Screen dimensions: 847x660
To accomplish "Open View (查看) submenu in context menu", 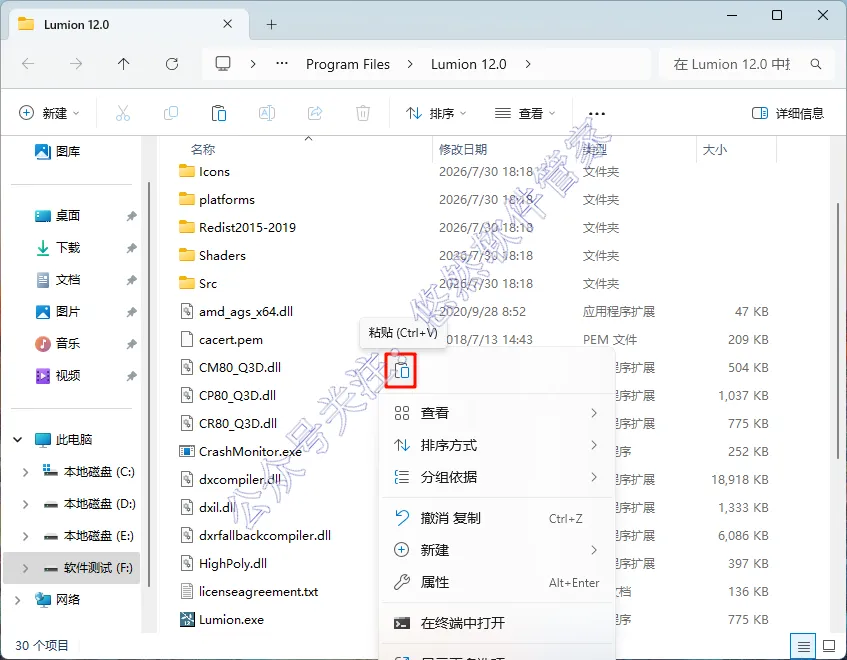I will coord(496,413).
